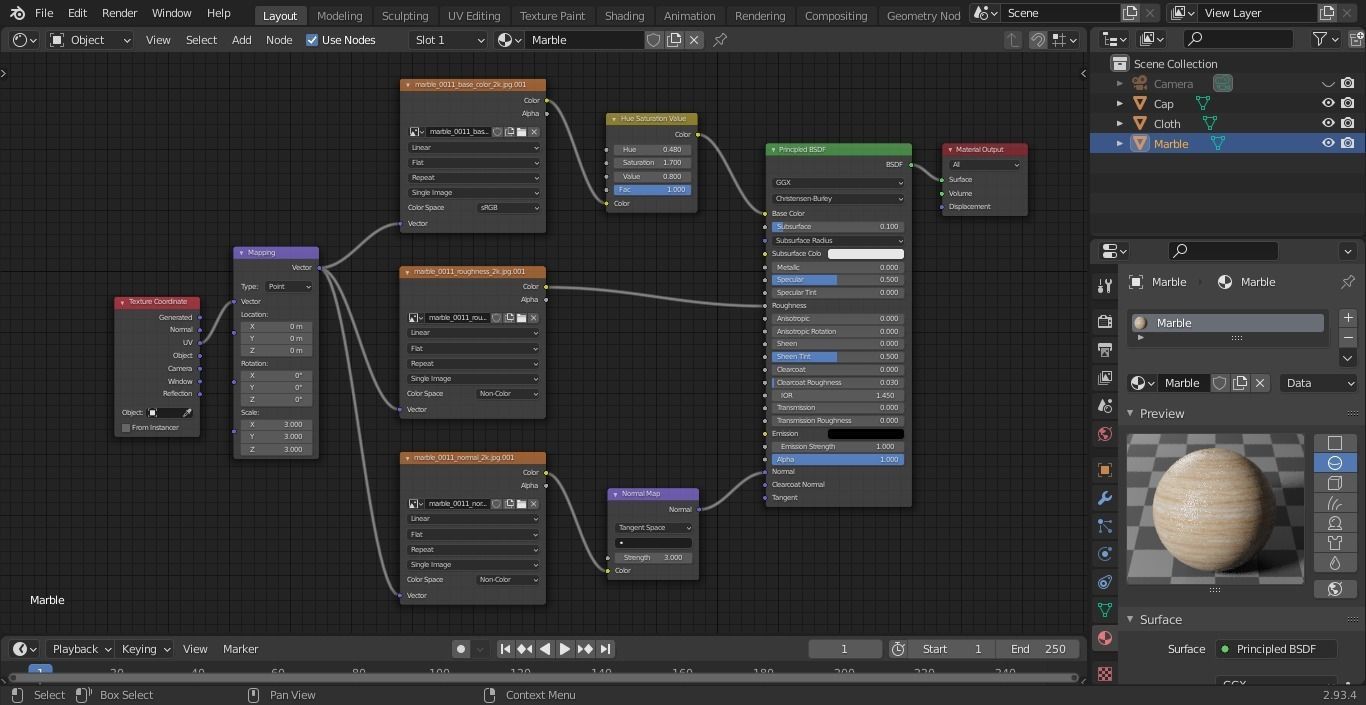Open the Object shader type dropdown
The image size is (1366, 705).
pyautogui.click(x=90, y=40)
